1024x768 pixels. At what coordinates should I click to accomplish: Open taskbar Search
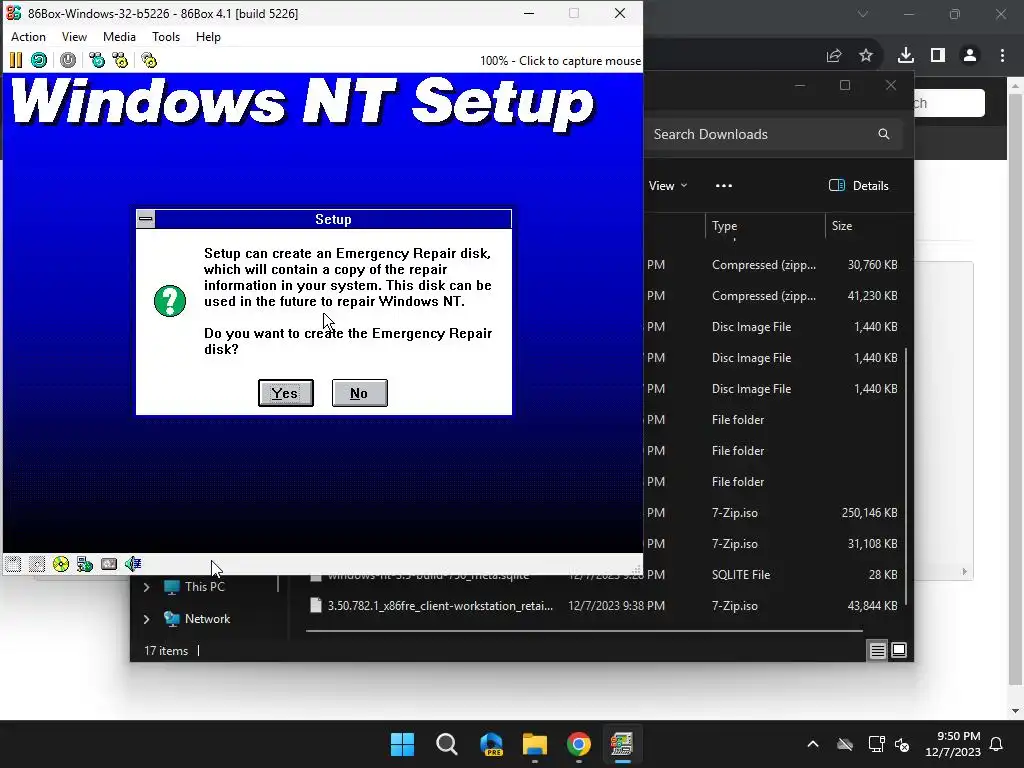[x=447, y=744]
